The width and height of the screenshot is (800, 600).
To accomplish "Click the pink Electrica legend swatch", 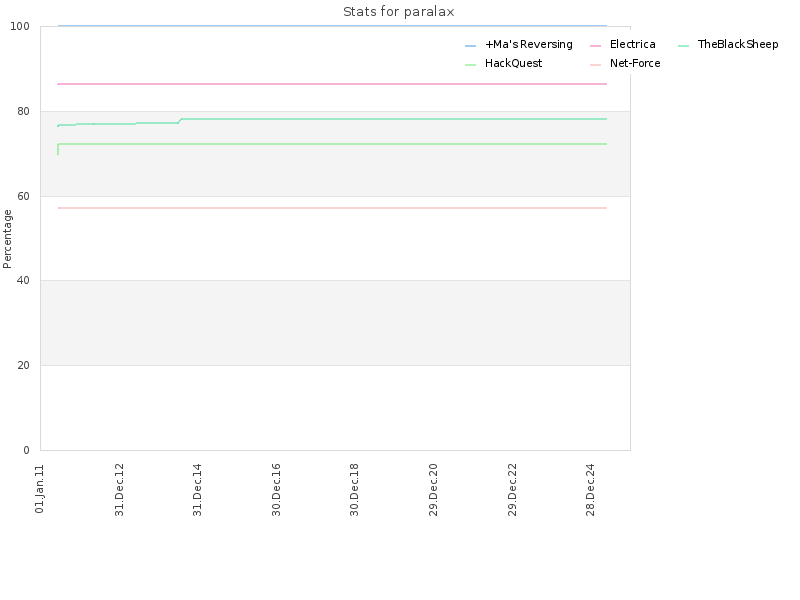I will point(595,46).
